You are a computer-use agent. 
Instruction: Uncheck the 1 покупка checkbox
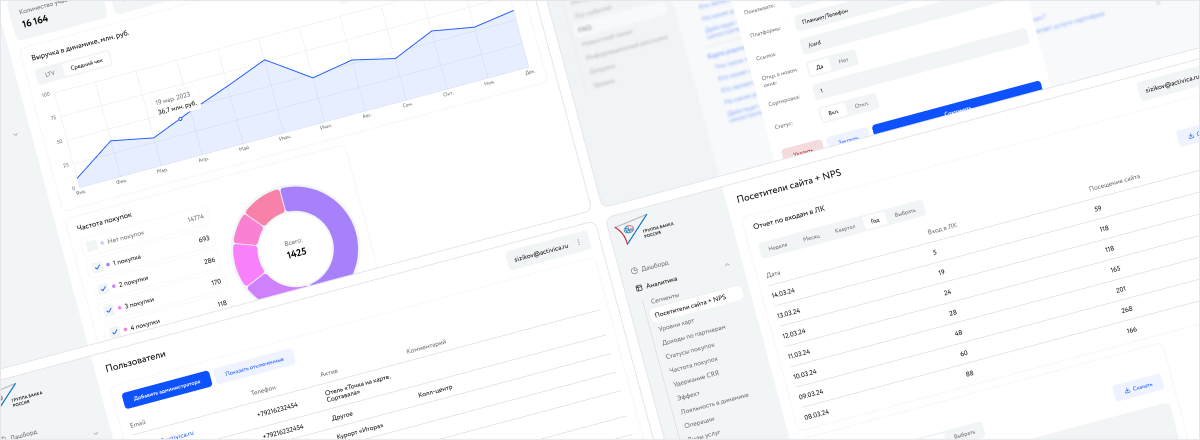(x=98, y=266)
